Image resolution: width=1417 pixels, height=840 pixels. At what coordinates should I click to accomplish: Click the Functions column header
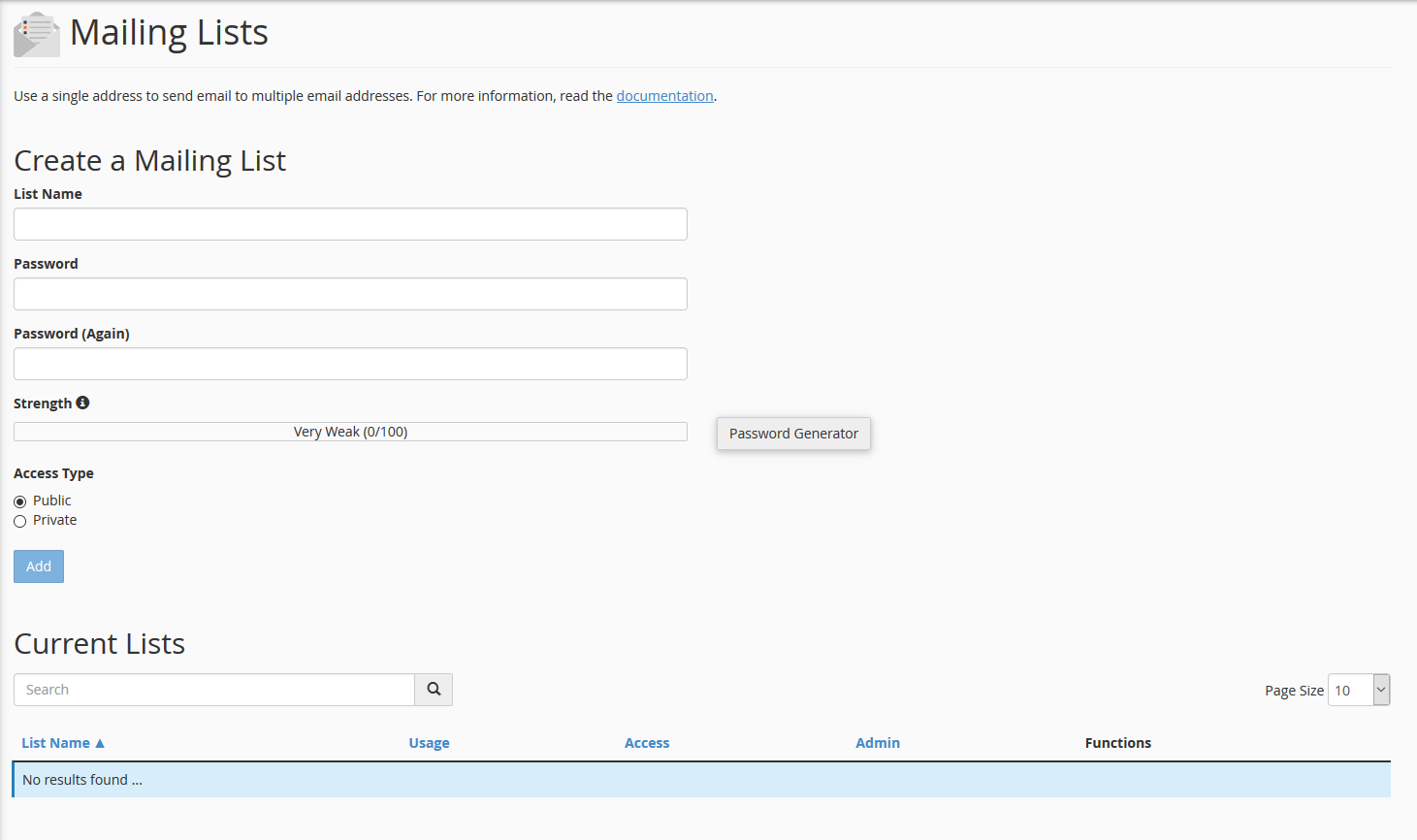click(1117, 743)
